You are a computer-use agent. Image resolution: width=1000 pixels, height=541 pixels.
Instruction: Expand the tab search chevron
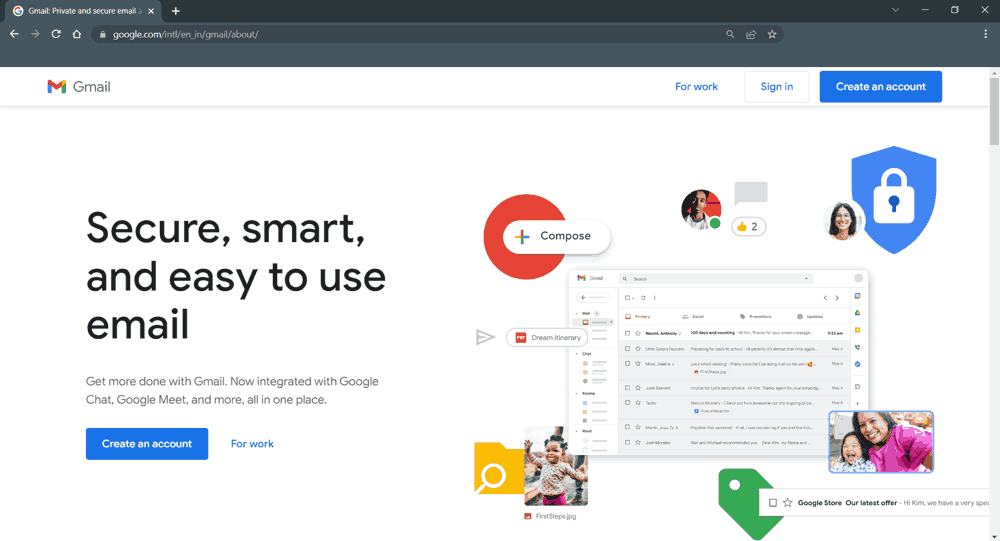pos(894,10)
